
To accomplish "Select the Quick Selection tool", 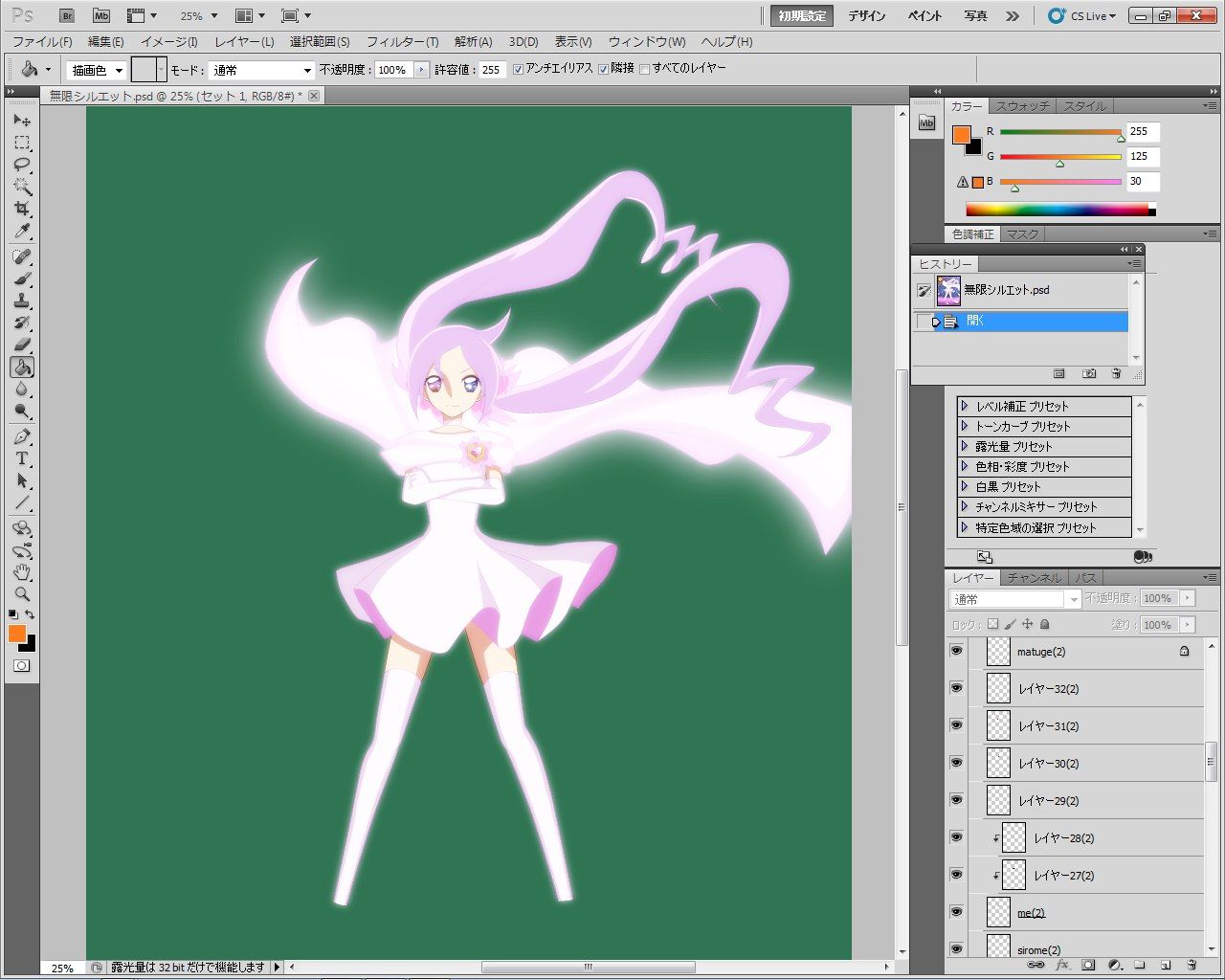I will (x=22, y=188).
